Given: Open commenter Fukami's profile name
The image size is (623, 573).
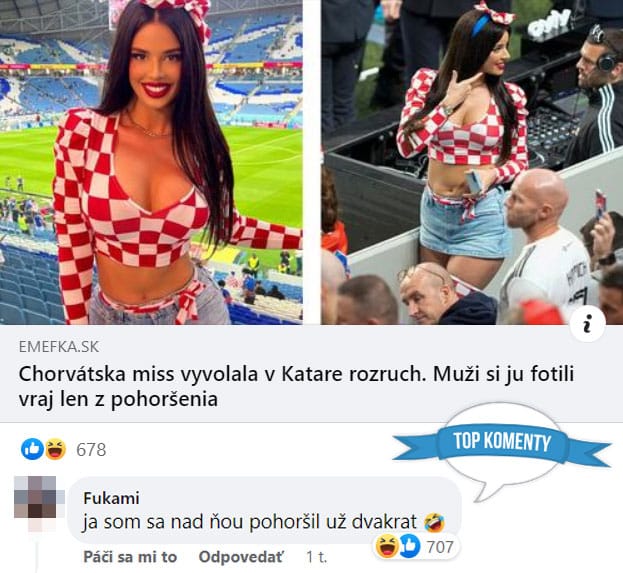Looking at the screenshot, I should pyautogui.click(x=111, y=498).
